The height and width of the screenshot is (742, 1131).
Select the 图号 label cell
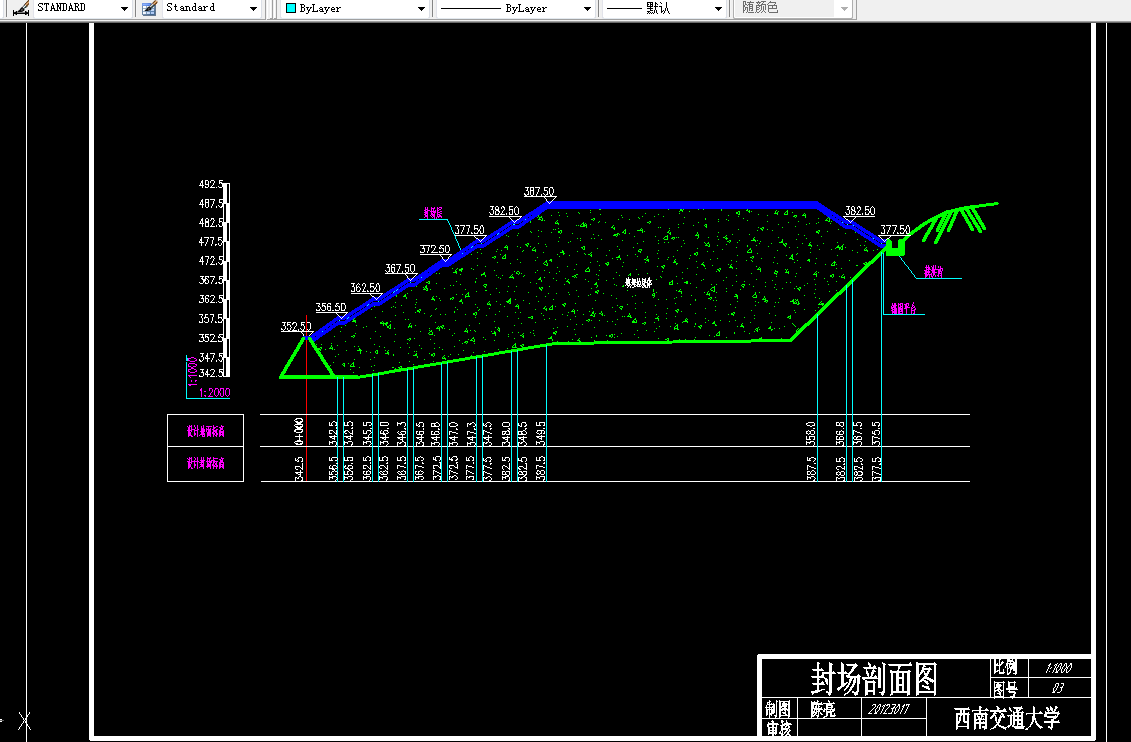[1005, 689]
